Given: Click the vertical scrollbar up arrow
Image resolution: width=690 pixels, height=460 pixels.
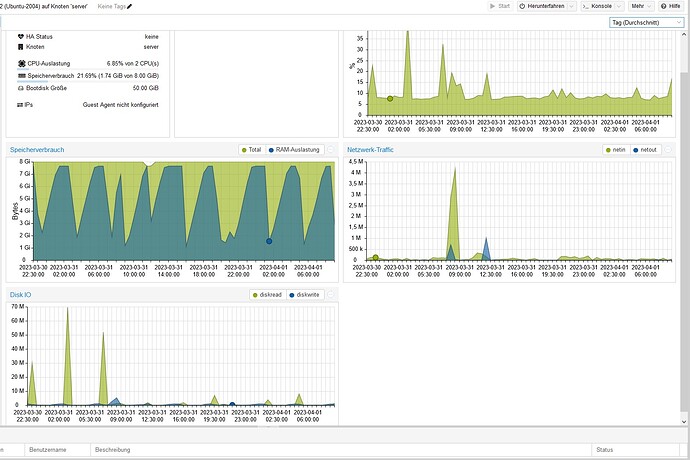Looking at the screenshot, I should 684,34.
